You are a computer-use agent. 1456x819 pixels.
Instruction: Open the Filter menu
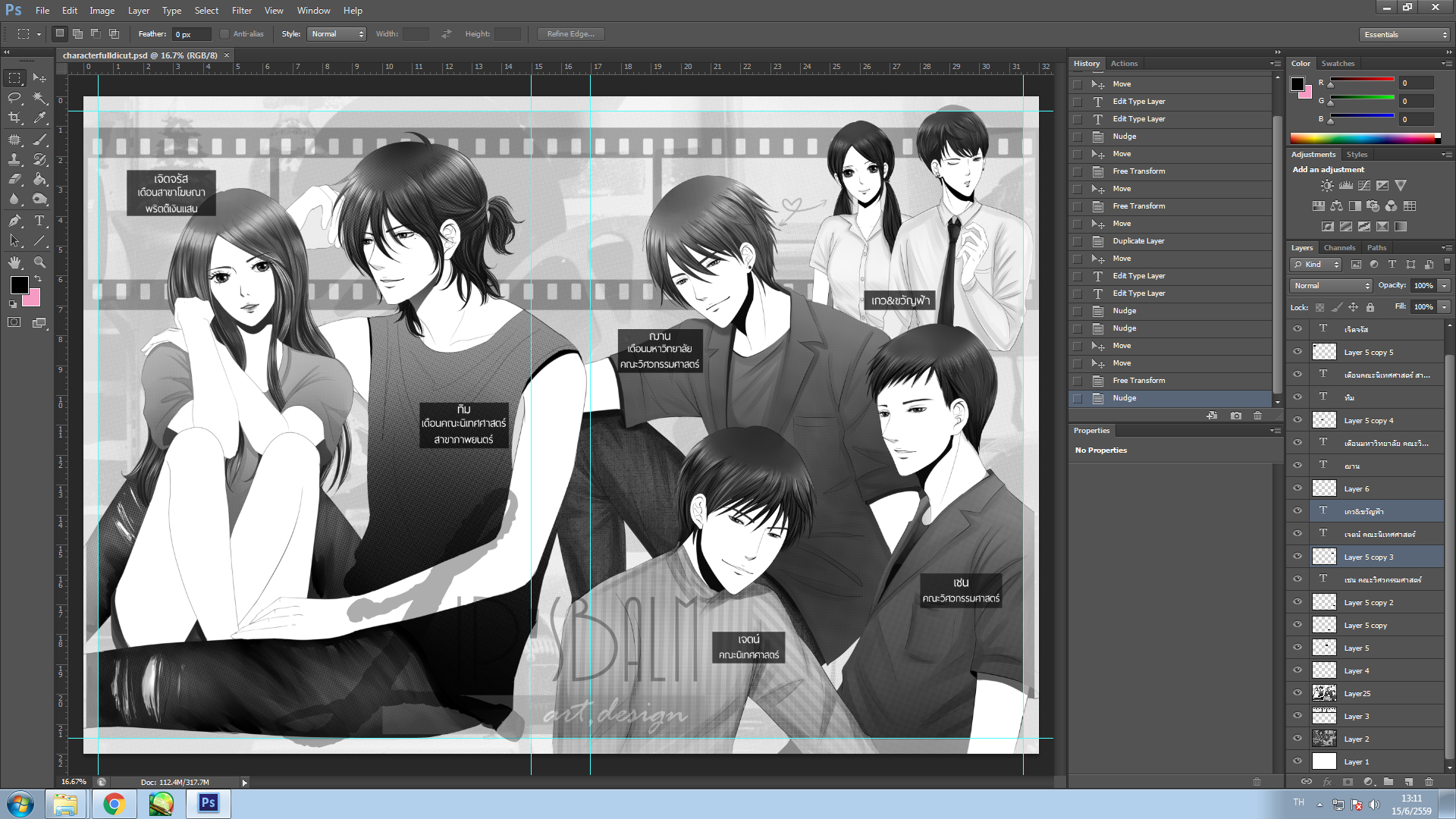(241, 11)
